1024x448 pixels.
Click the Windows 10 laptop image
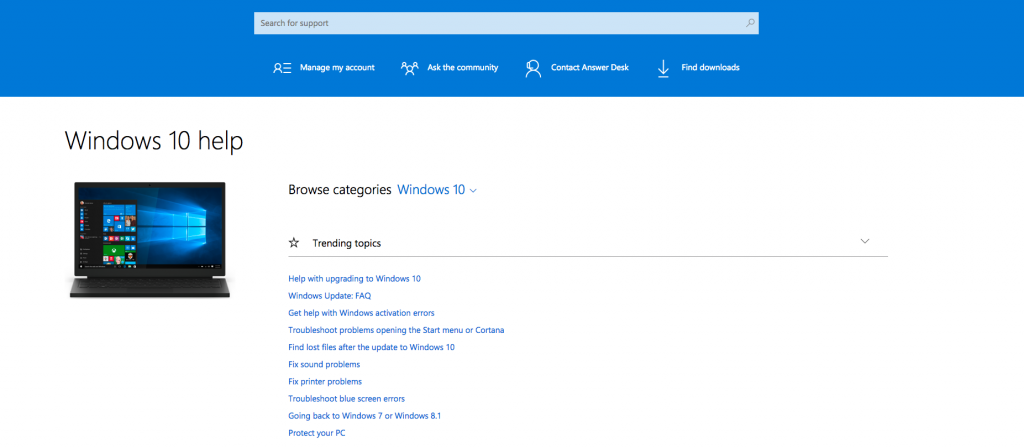(x=150, y=240)
